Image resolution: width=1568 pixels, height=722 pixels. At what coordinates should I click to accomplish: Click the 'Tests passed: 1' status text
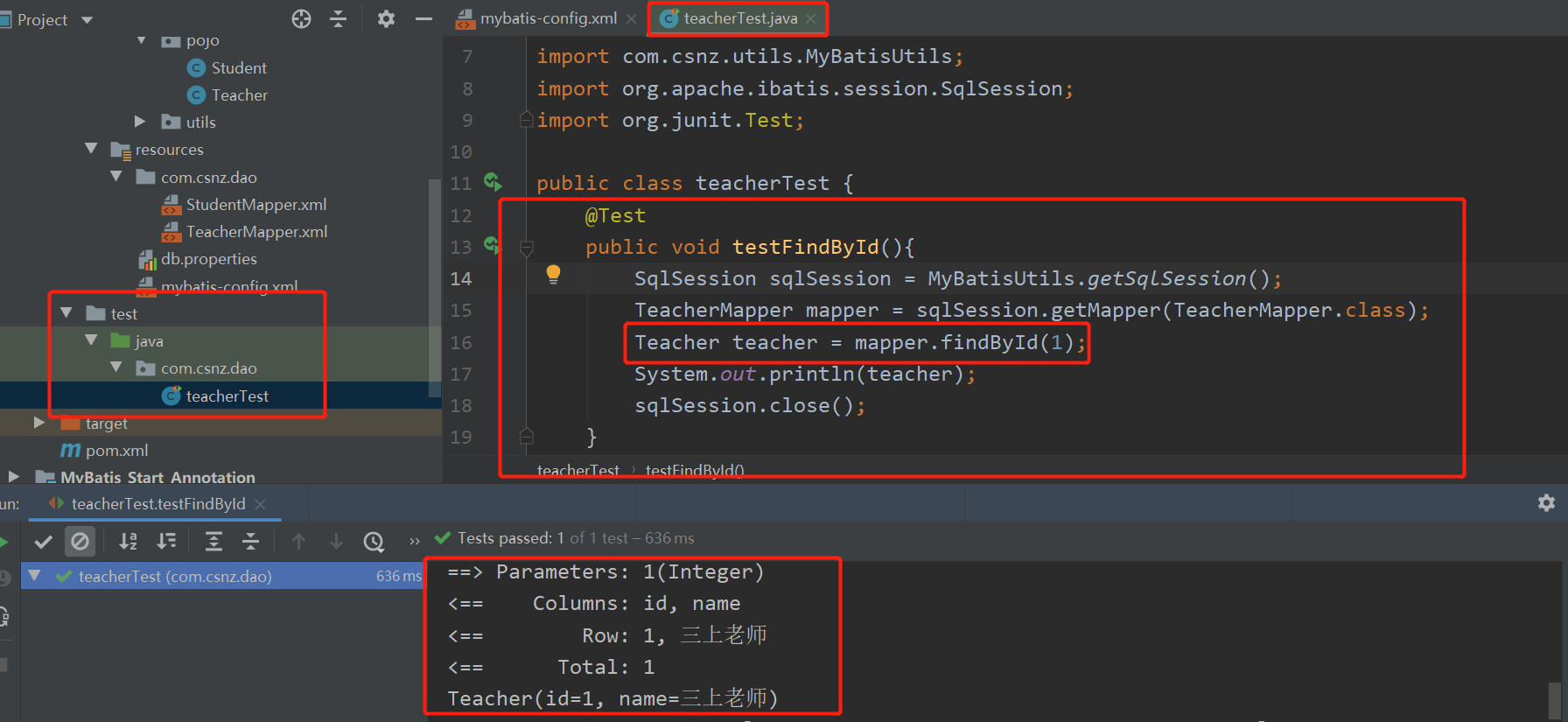coord(510,538)
